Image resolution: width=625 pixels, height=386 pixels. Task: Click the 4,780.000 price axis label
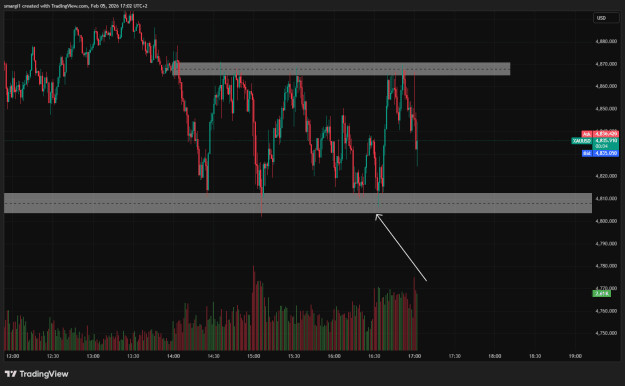(606, 266)
